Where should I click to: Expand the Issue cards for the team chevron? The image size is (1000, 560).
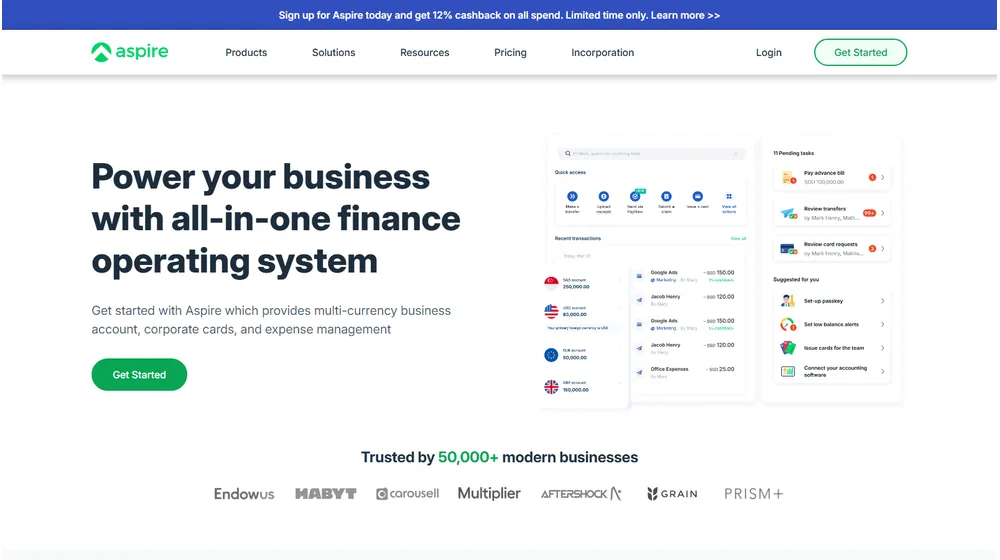pyautogui.click(x=883, y=348)
